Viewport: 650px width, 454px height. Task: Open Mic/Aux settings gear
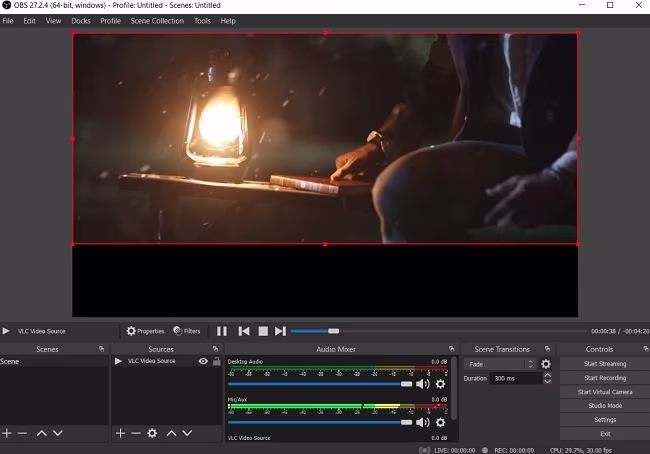click(440, 422)
